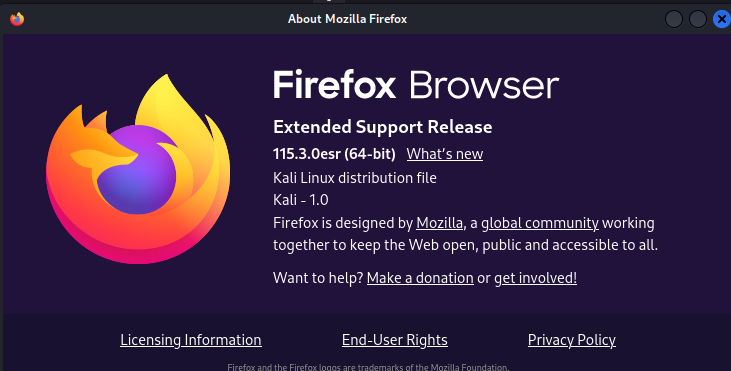Open the global community link
The image size is (731, 371).
540,223
